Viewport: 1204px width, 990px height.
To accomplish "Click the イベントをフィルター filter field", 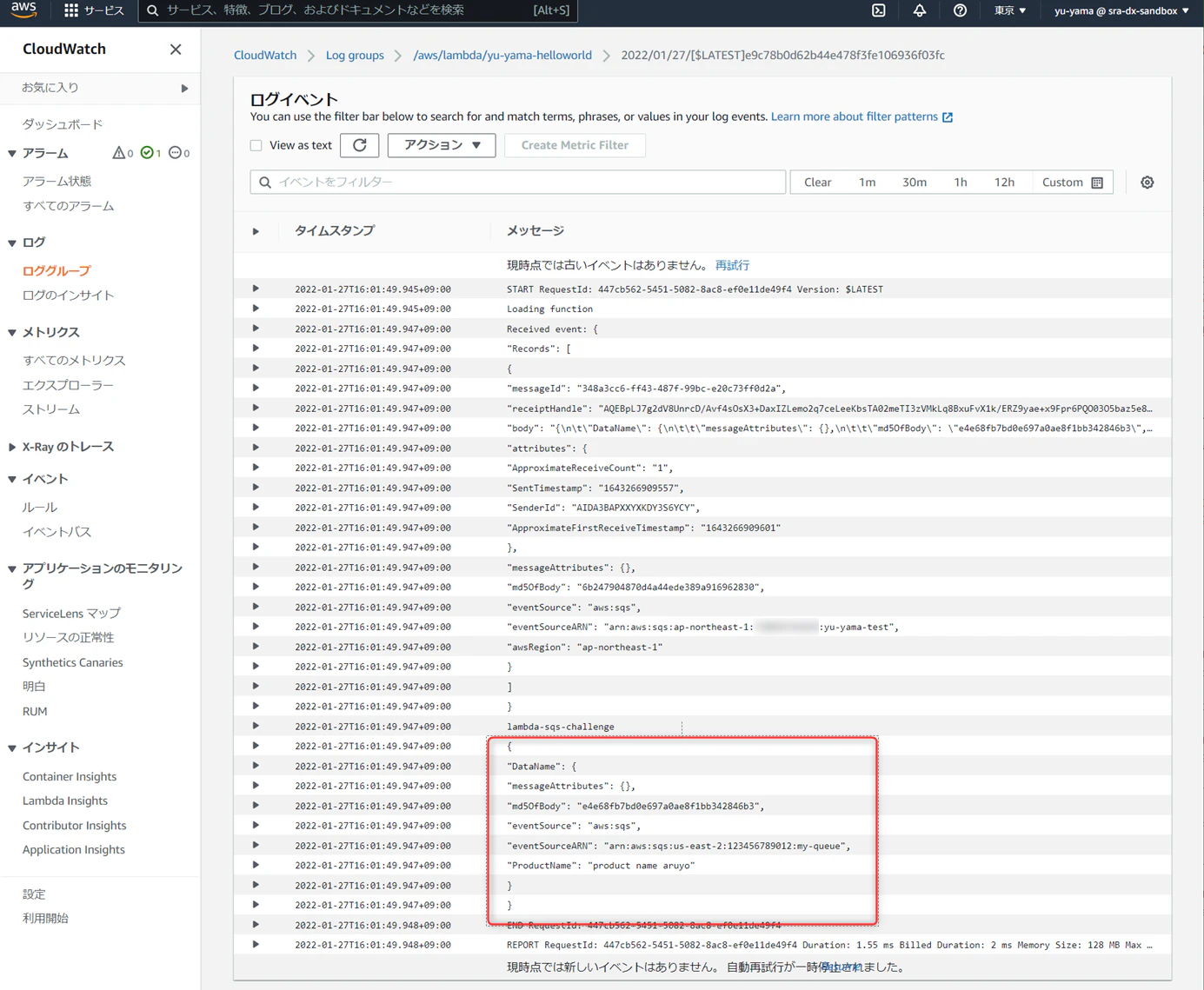I will (x=518, y=183).
